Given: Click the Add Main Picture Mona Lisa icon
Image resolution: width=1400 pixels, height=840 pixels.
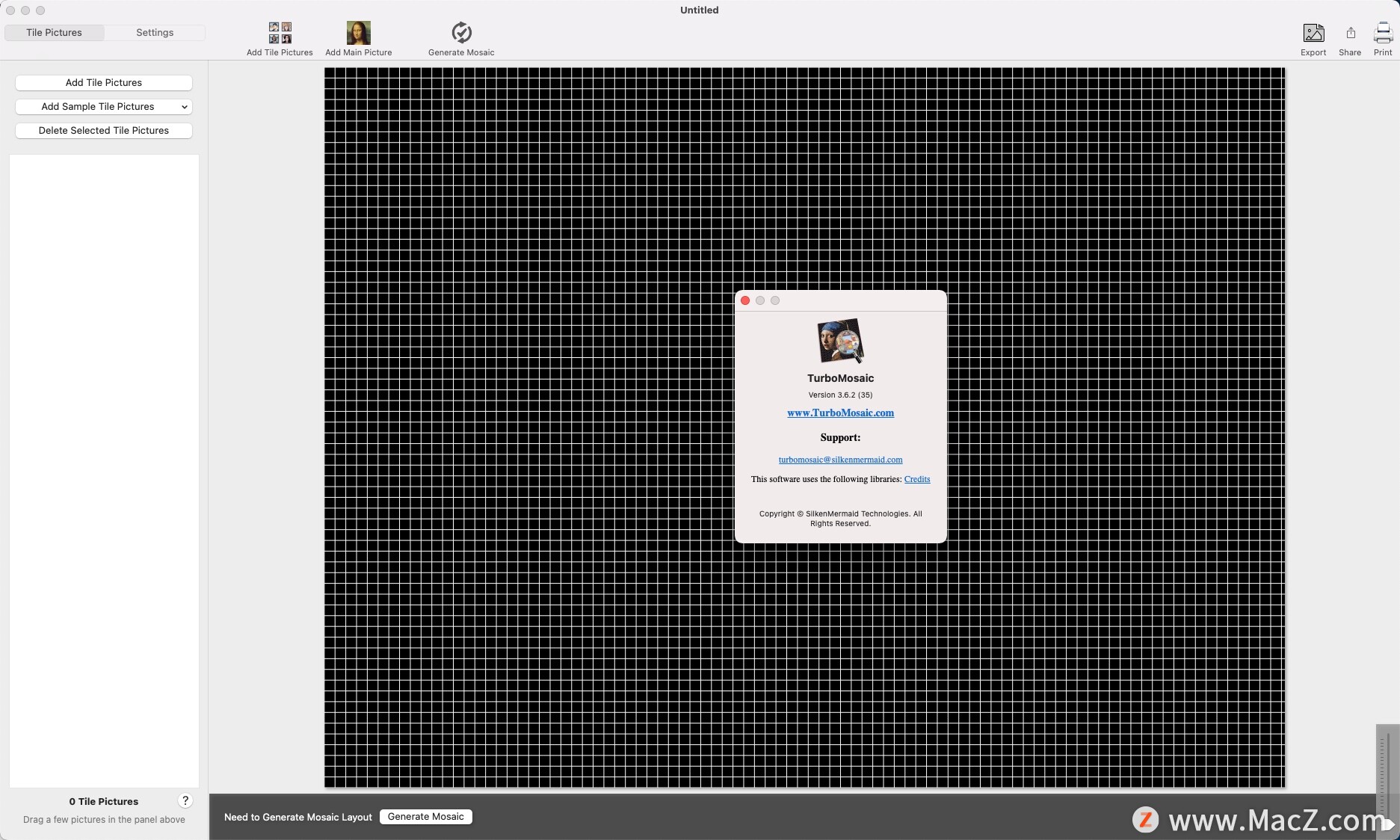Looking at the screenshot, I should tap(359, 33).
